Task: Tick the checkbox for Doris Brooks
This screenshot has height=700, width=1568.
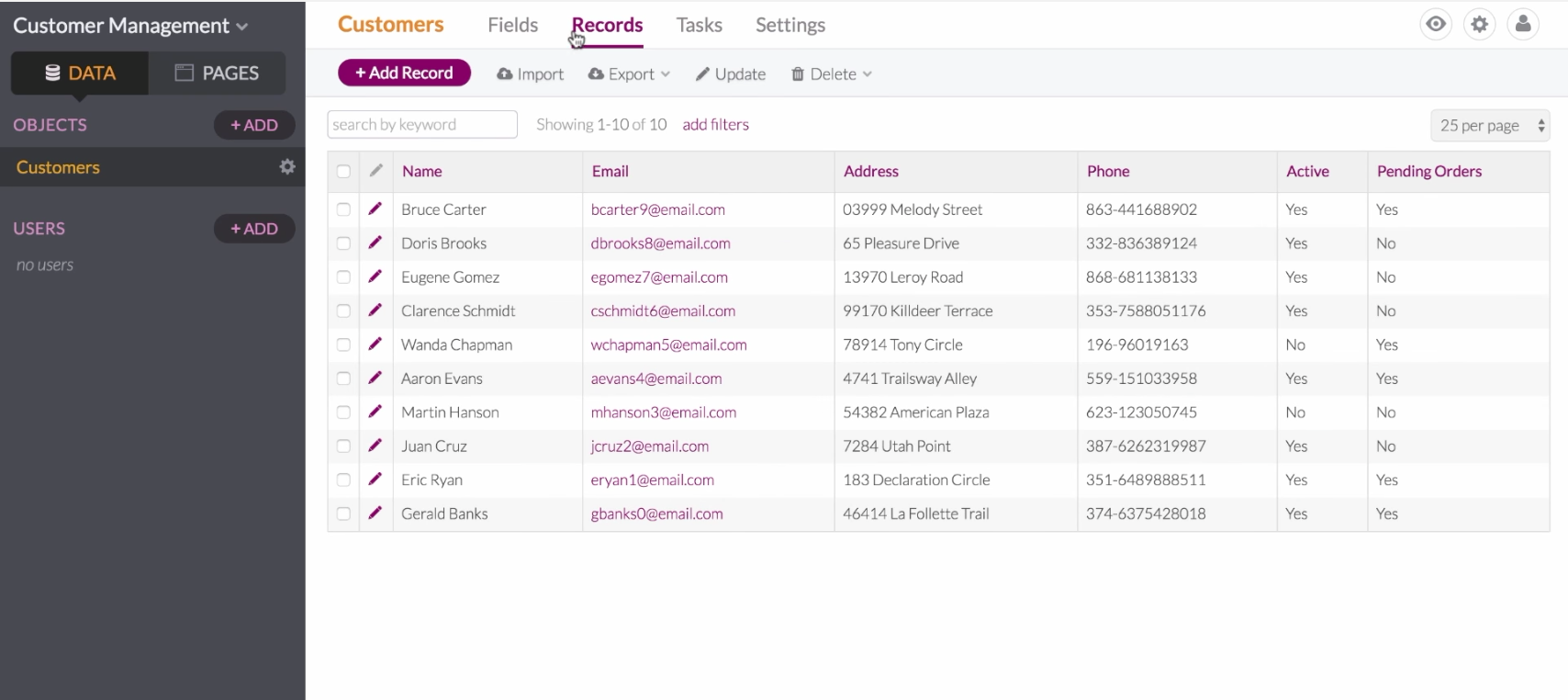Action: pyautogui.click(x=343, y=243)
